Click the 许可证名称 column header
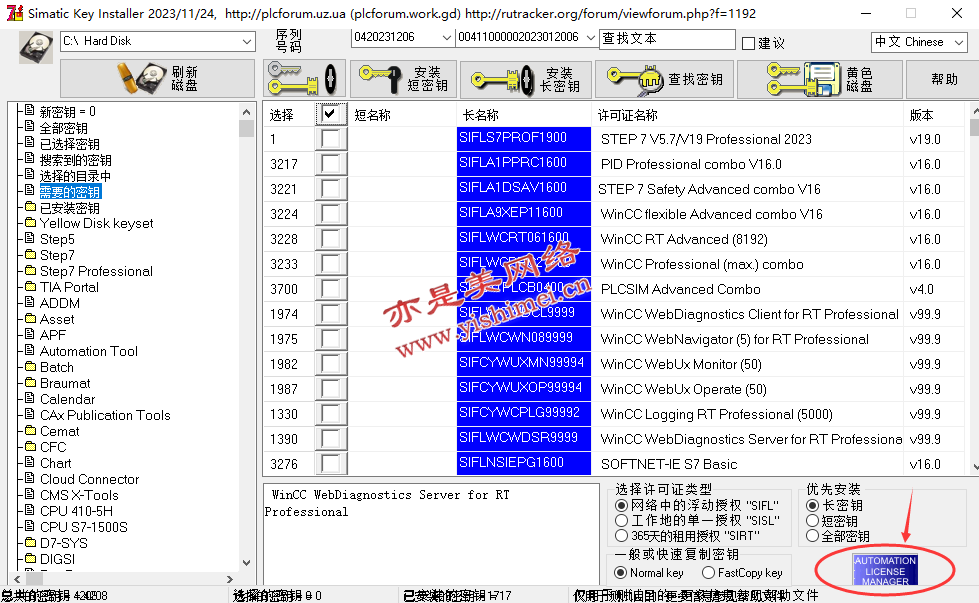The image size is (979, 603). point(627,115)
